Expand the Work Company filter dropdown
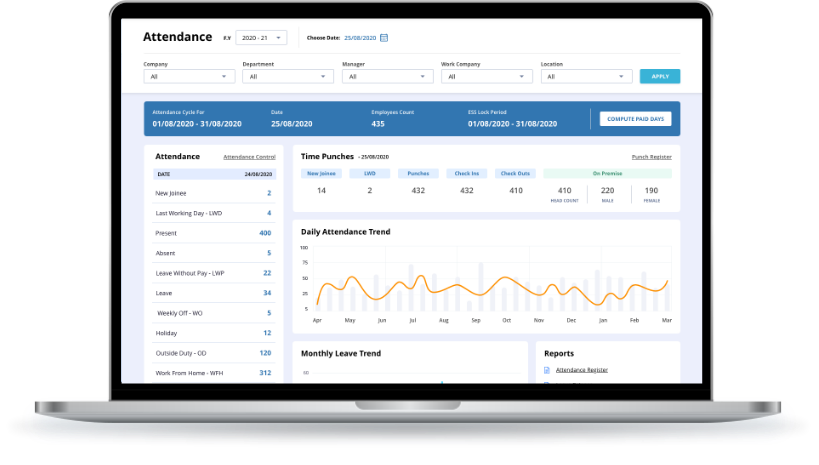The height and width of the screenshot is (465, 819). [487, 76]
